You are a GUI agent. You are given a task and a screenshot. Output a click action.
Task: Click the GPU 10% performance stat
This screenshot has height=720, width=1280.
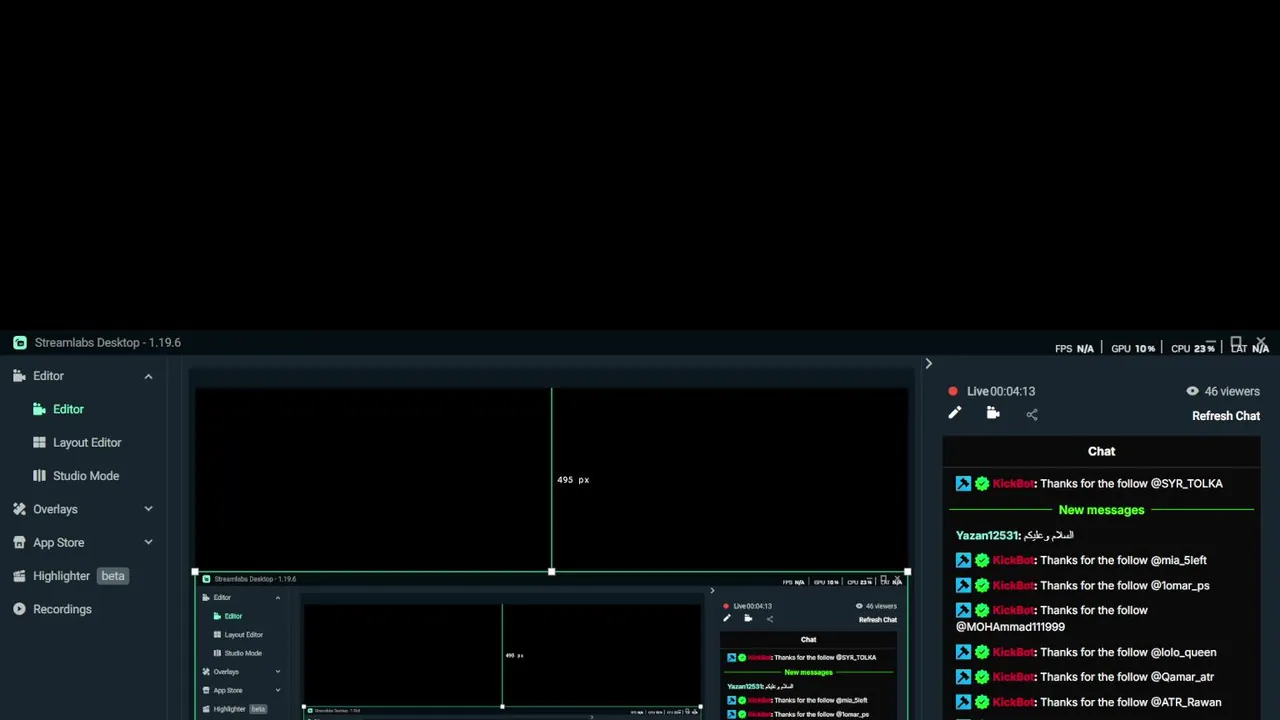point(1133,348)
